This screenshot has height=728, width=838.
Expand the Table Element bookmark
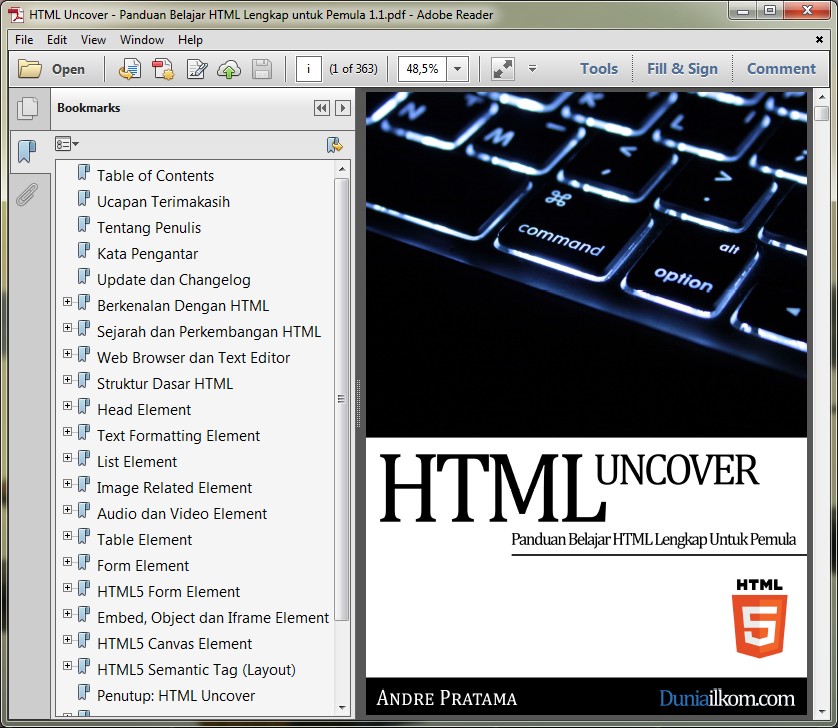67,536
